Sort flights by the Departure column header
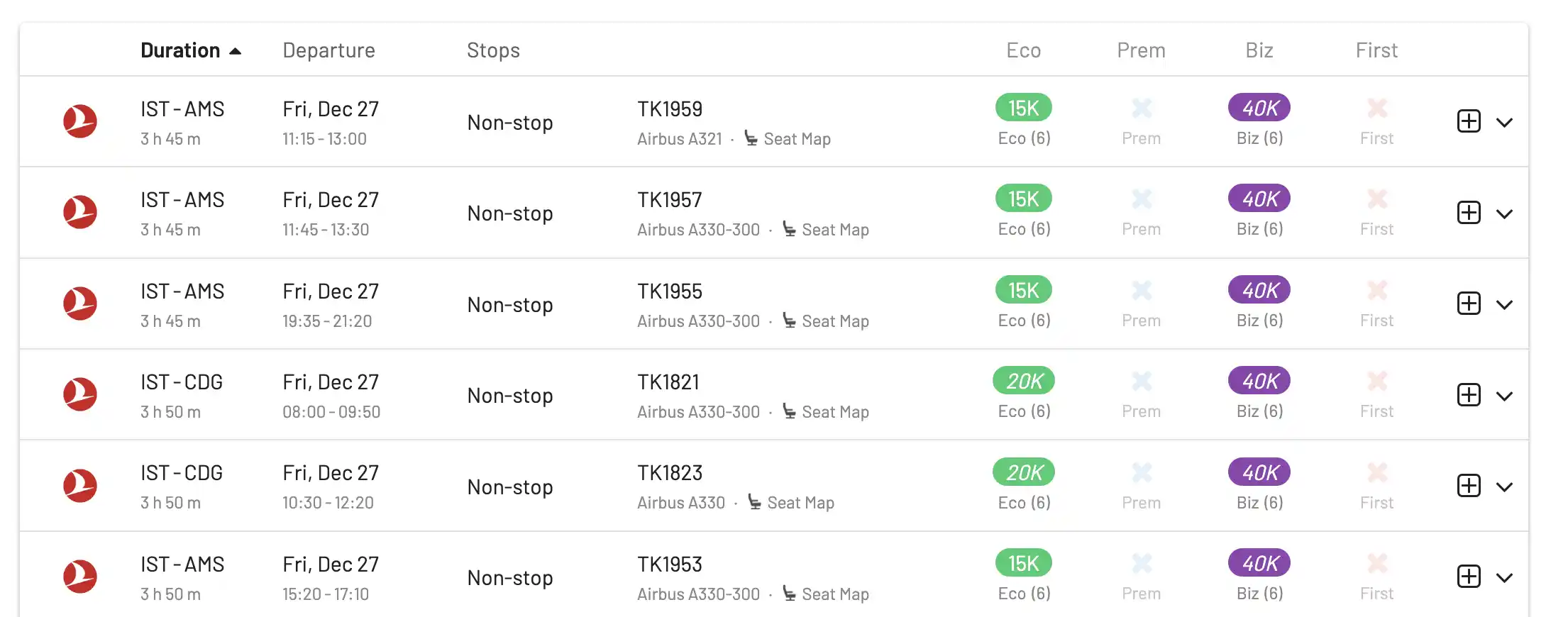The width and height of the screenshot is (1568, 617). pos(328,50)
